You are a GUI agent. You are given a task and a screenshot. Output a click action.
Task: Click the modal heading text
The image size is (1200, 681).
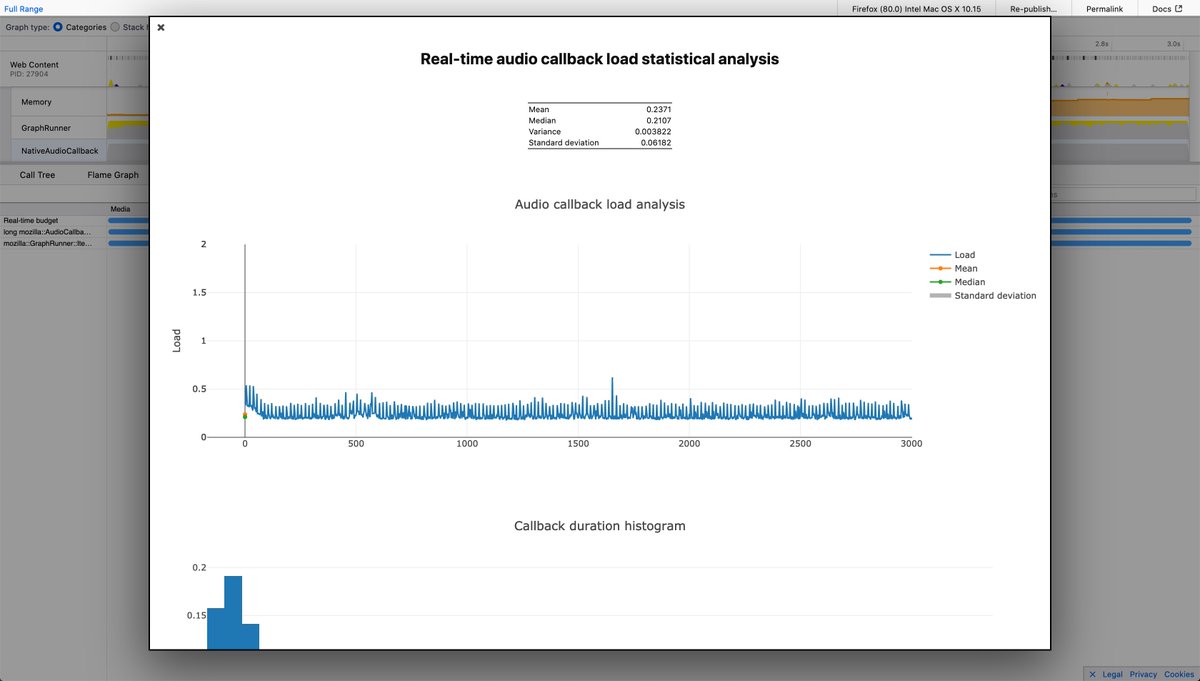600,59
